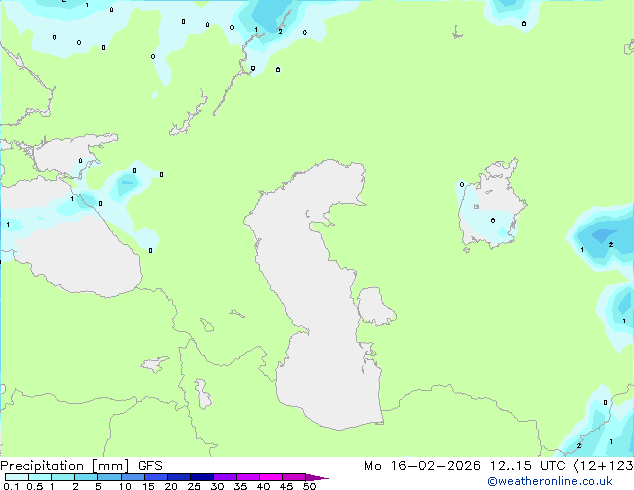Click the '0.1' legend scale value

pos(11,486)
